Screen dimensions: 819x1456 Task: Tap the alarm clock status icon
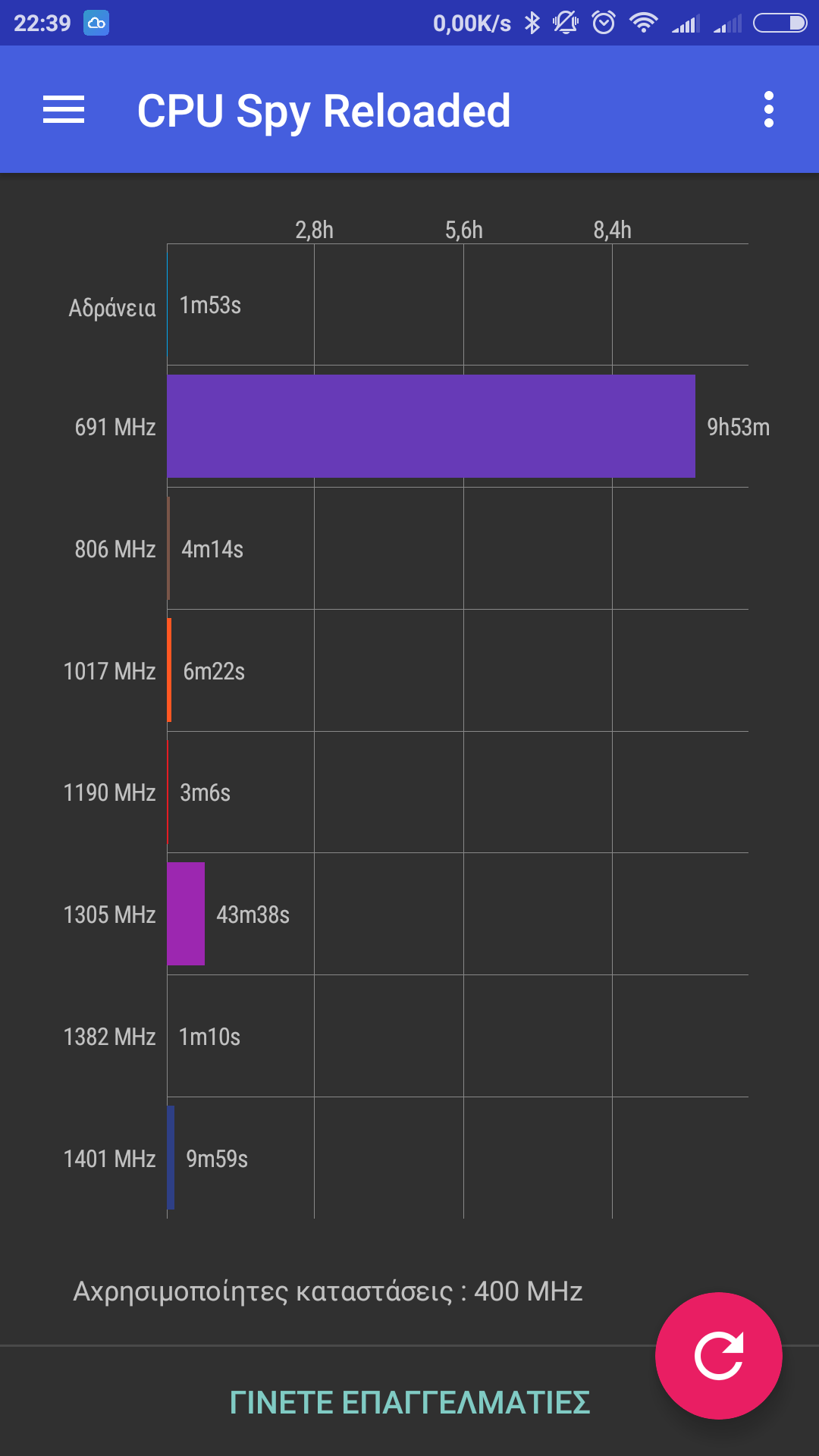[x=604, y=23]
